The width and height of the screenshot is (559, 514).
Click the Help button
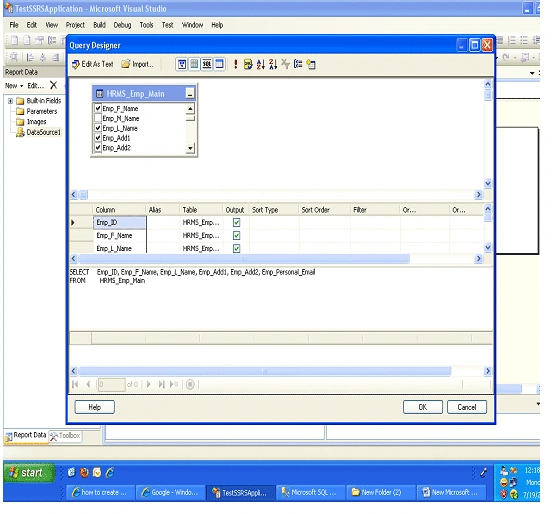(x=94, y=407)
